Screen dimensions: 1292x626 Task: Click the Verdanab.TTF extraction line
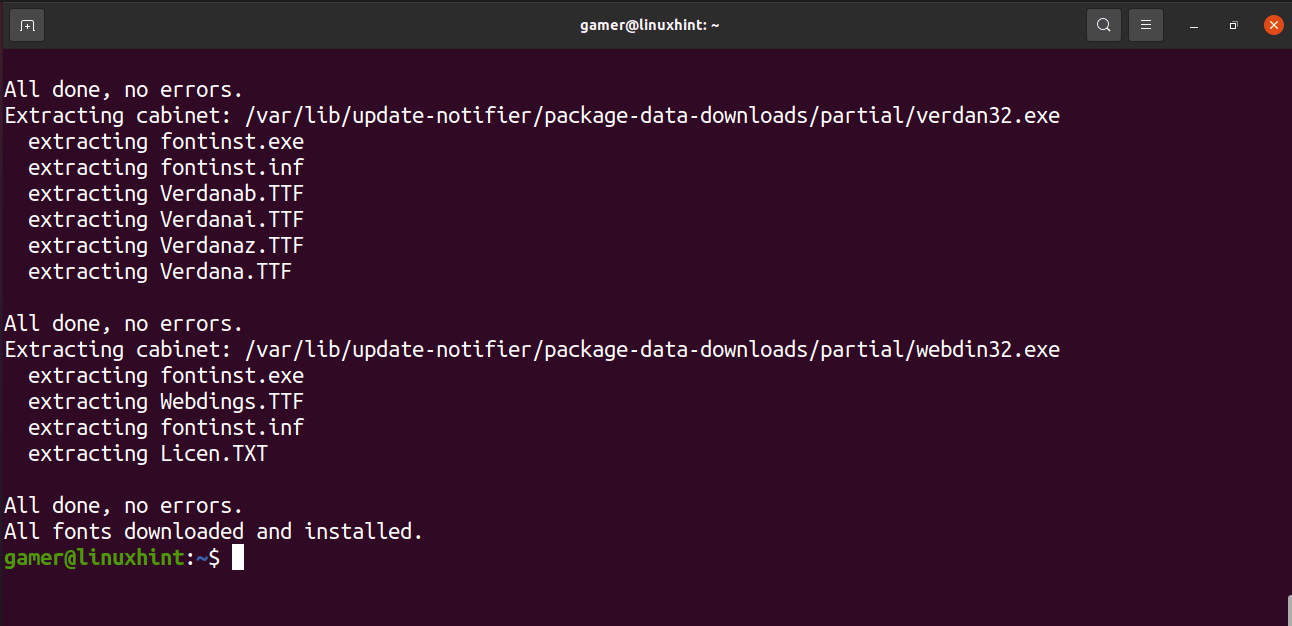(x=165, y=194)
